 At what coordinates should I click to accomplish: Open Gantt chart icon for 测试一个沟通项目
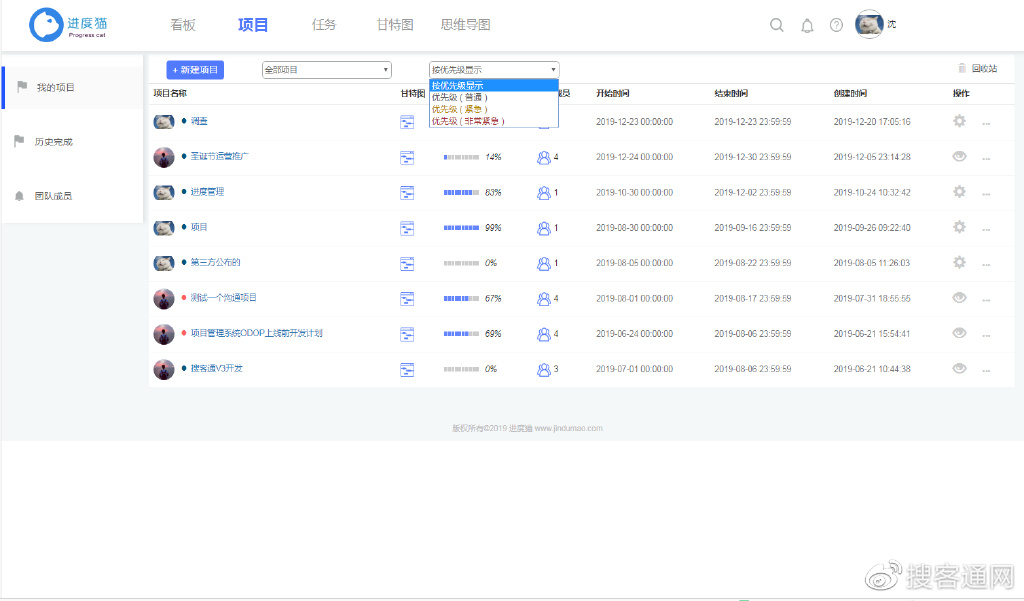coord(407,299)
